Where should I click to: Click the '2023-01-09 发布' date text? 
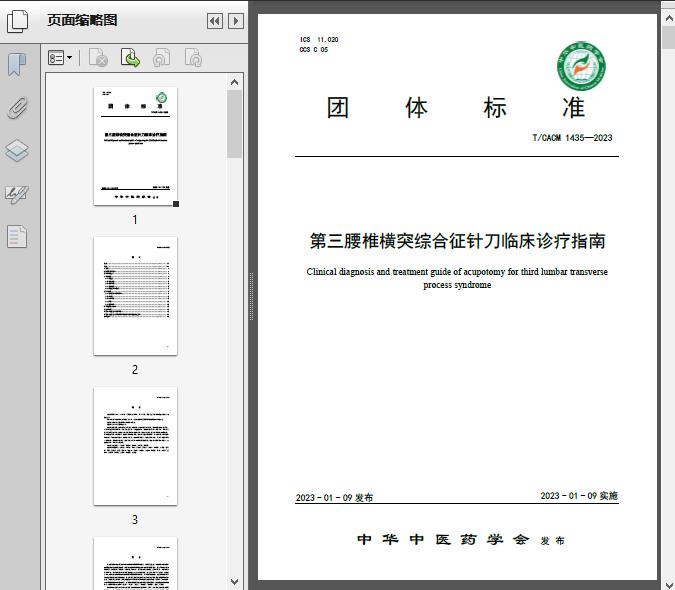pos(334,497)
